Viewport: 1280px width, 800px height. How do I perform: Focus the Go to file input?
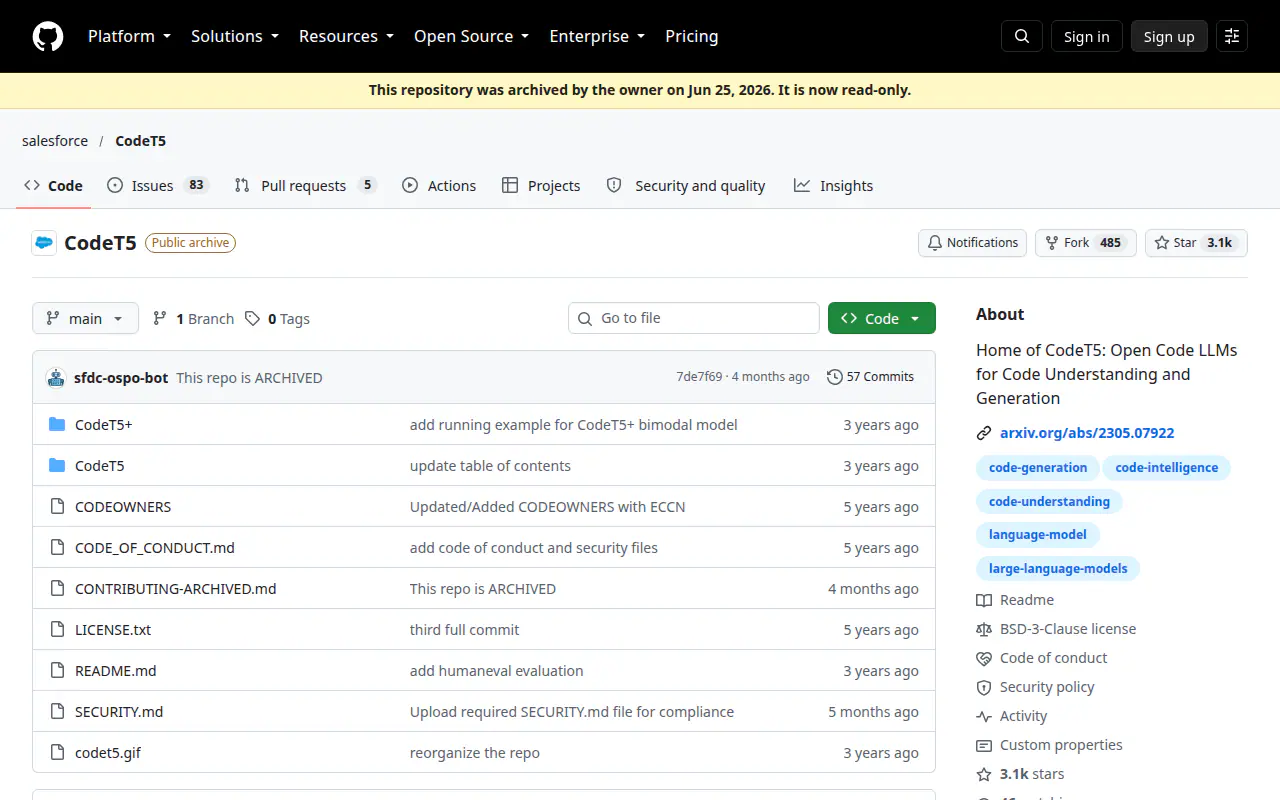click(694, 318)
